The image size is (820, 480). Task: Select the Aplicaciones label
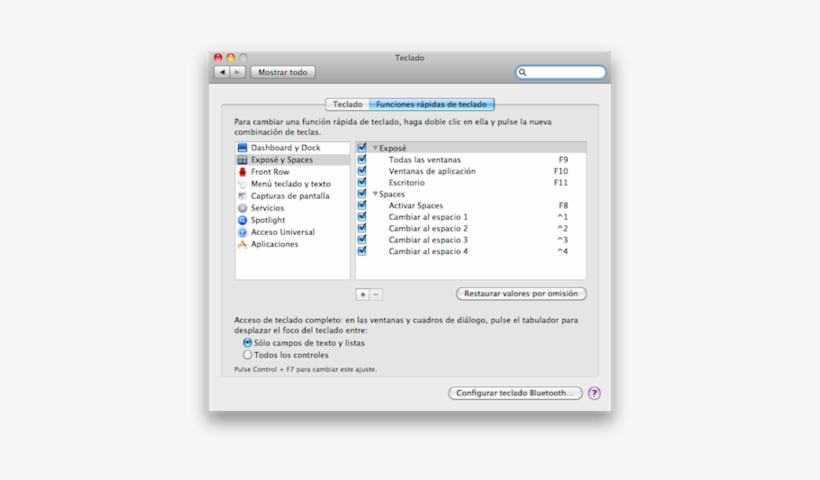click(x=275, y=244)
